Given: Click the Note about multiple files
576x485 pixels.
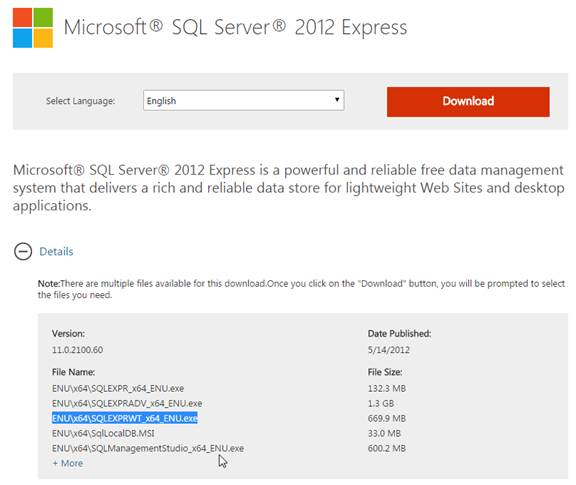Looking at the screenshot, I should tap(301, 289).
